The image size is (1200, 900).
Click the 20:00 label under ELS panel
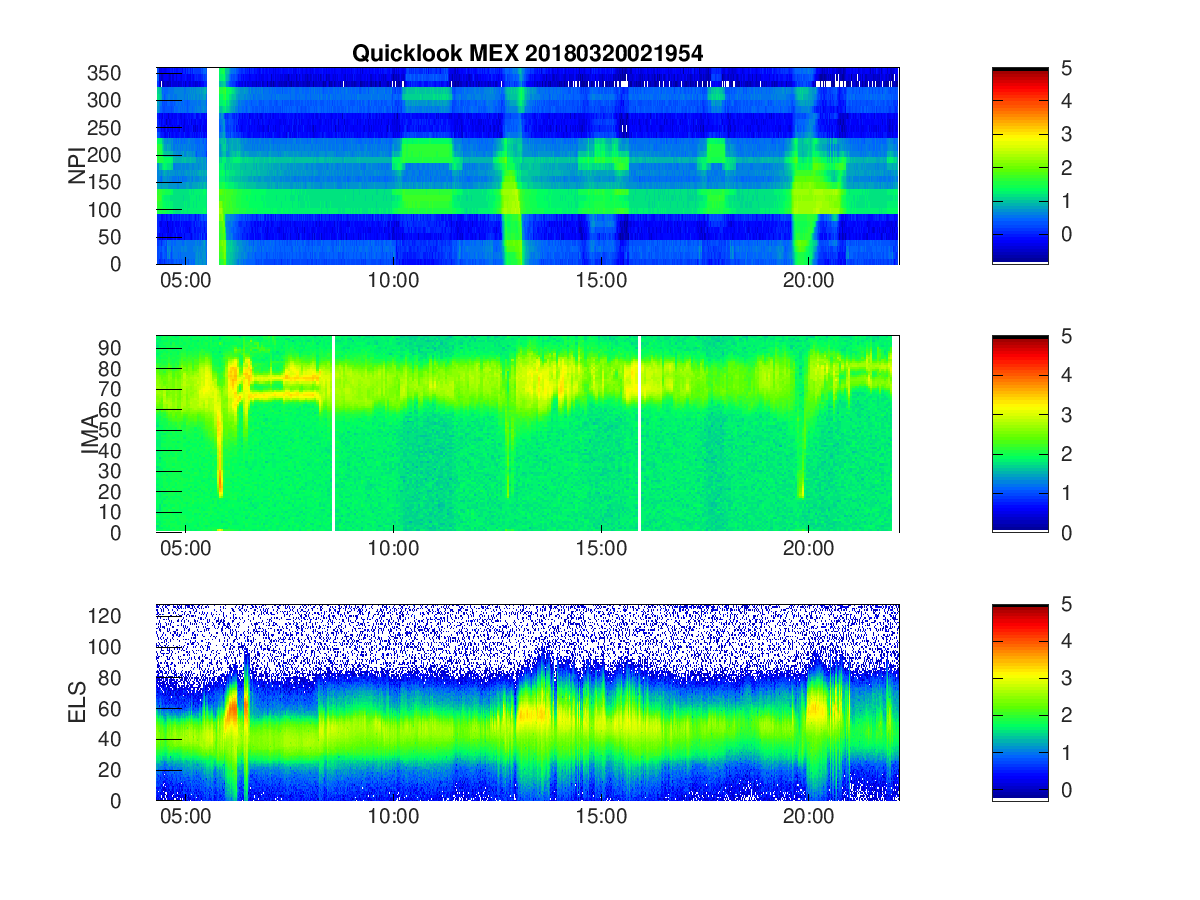coord(808,817)
